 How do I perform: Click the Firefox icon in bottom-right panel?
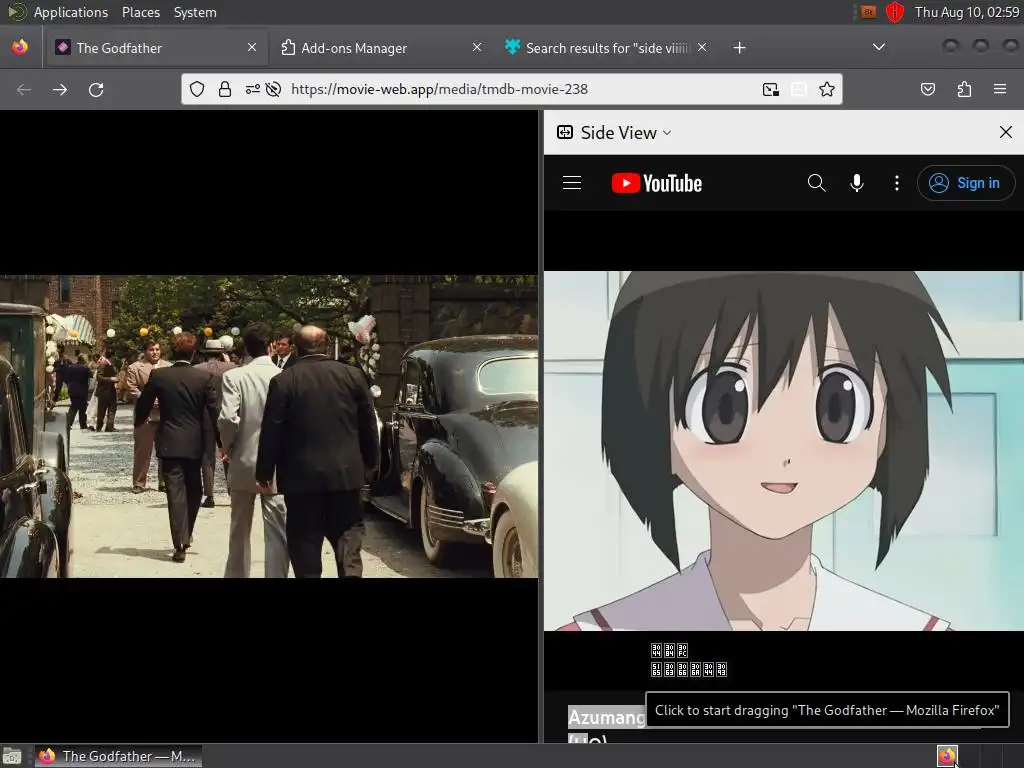[947, 756]
